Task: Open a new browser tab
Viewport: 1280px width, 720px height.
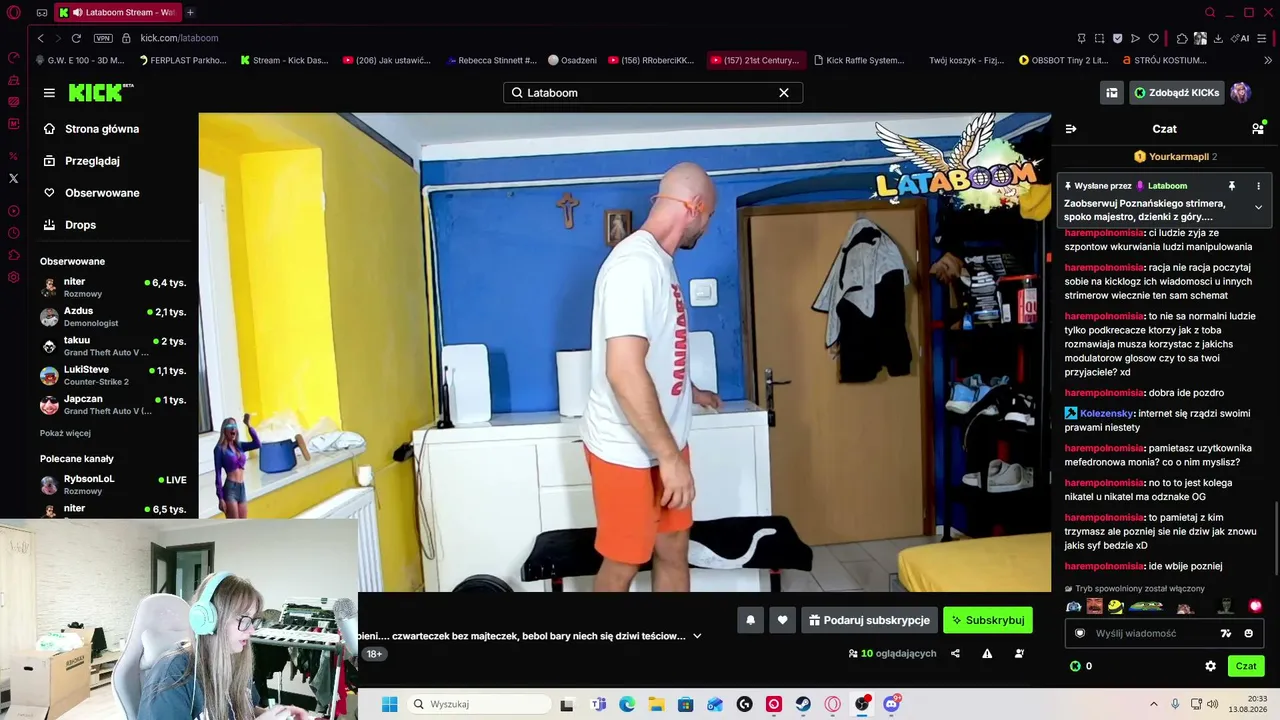Action: [190, 12]
